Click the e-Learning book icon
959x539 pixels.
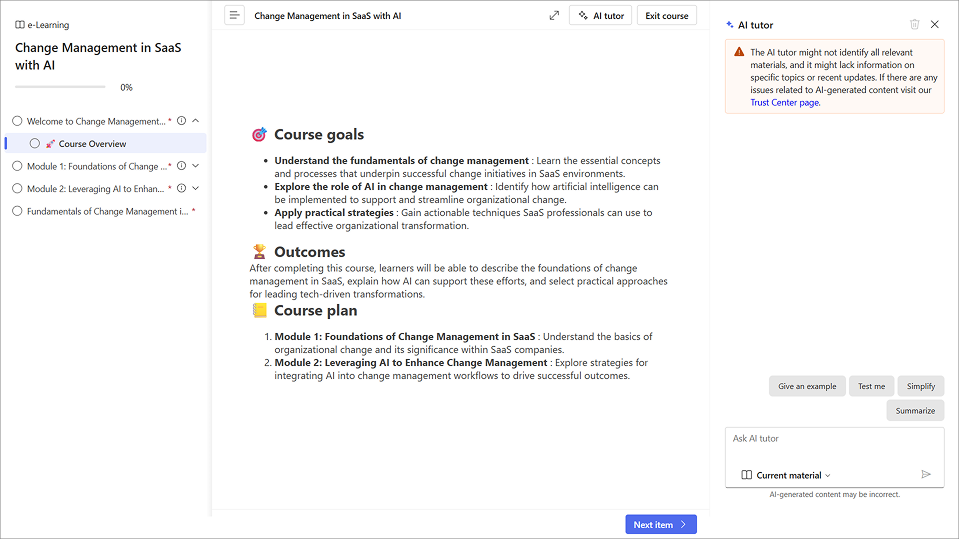tap(20, 25)
